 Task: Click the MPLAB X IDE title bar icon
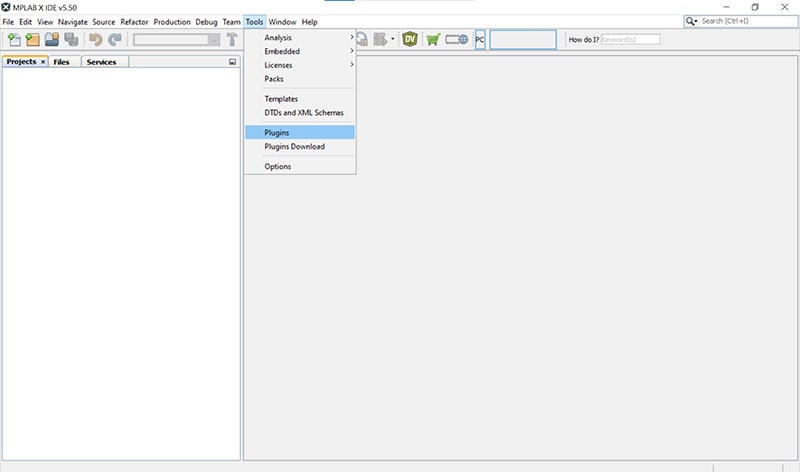click(x=6, y=7)
